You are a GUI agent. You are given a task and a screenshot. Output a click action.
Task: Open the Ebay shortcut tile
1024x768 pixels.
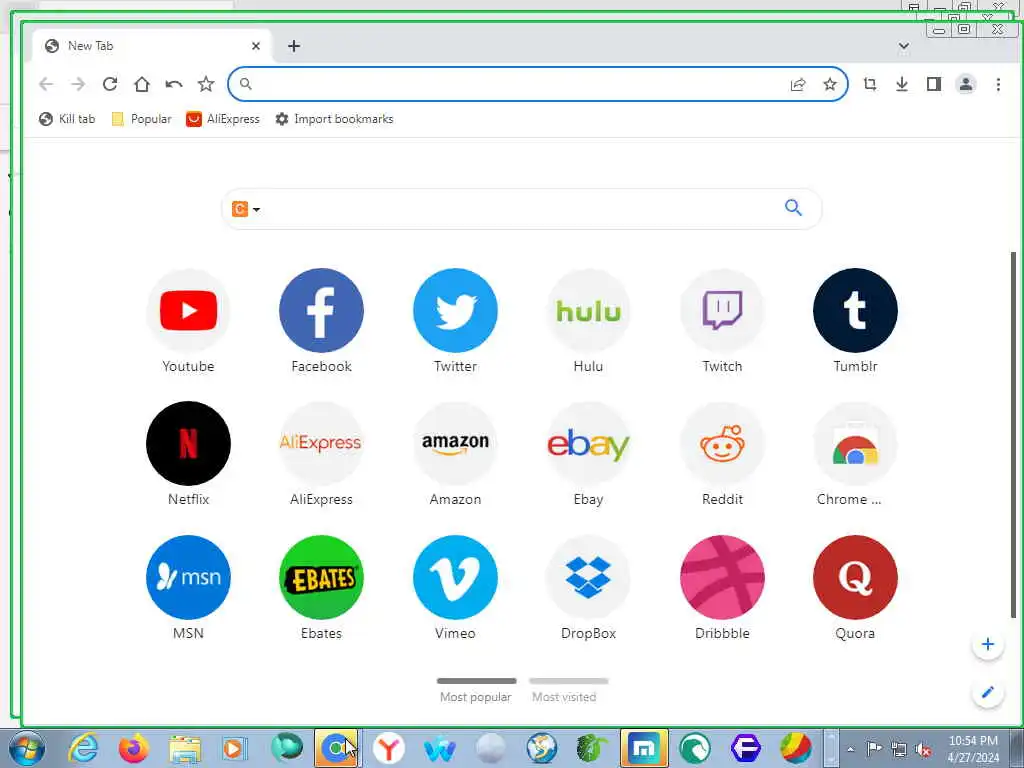[x=588, y=454]
